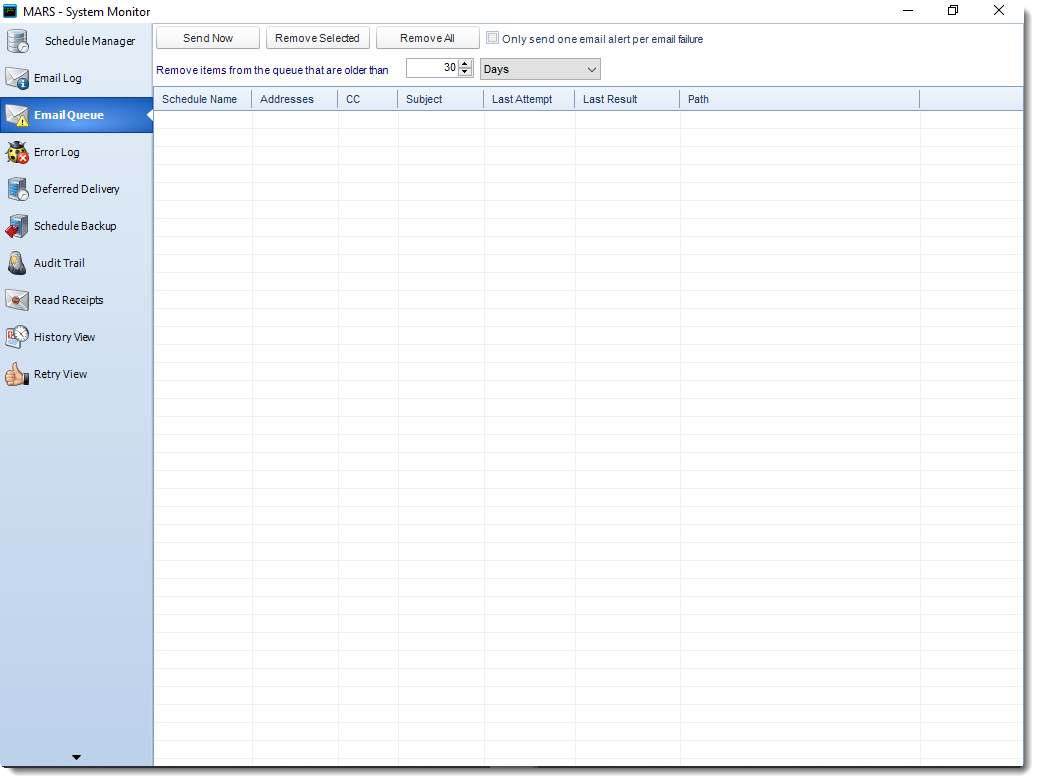Image resolution: width=1039 pixels, height=783 pixels.
Task: Go to the Audit Trail section
Action: pyautogui.click(x=59, y=264)
